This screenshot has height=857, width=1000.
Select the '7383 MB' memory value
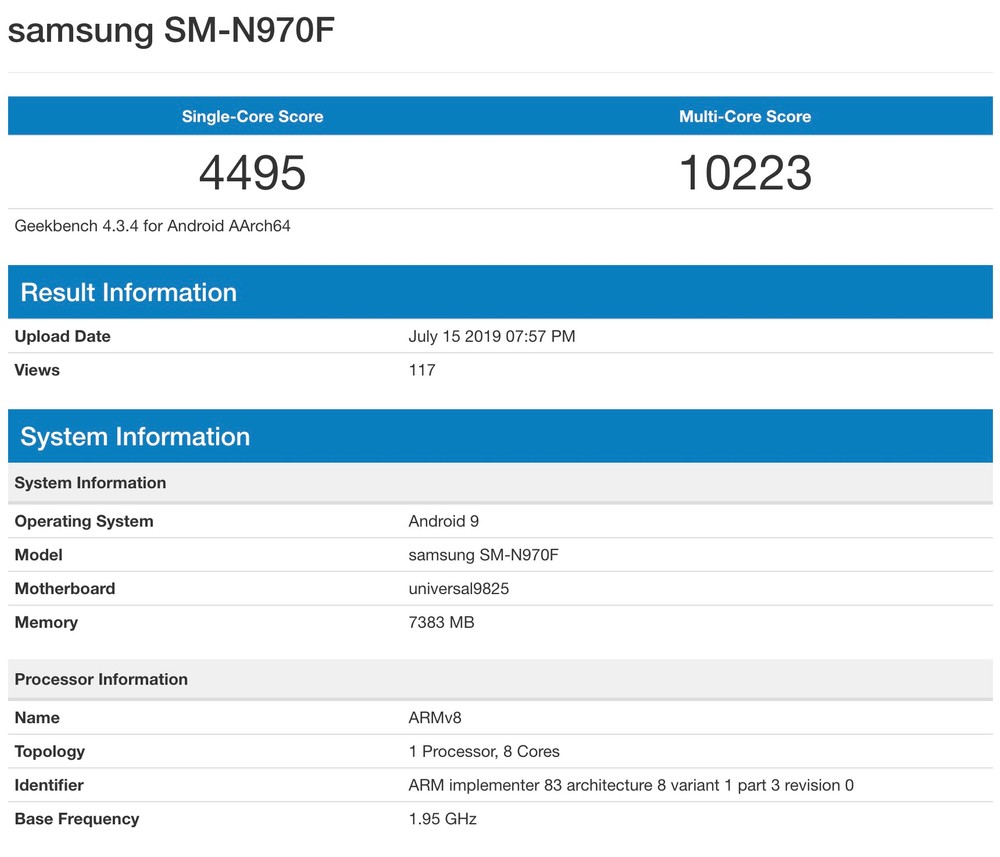[441, 622]
